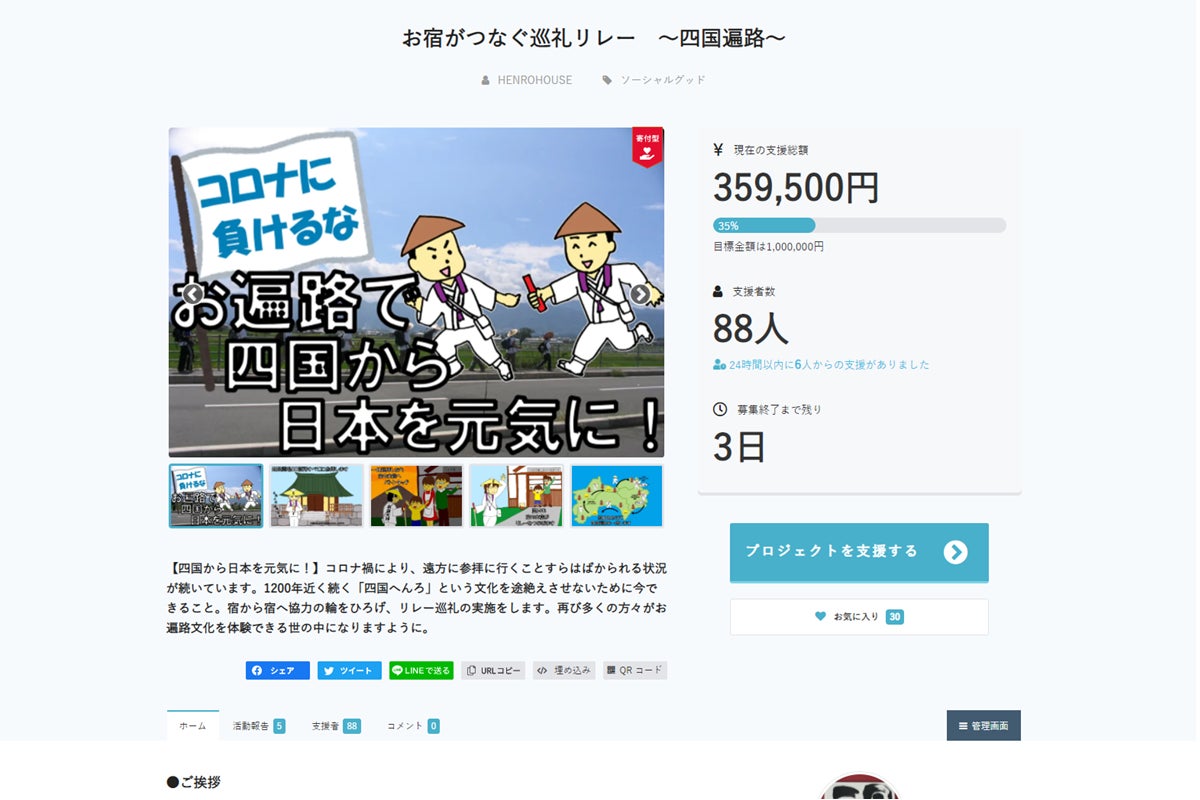Select the コメント tab

coord(412,726)
